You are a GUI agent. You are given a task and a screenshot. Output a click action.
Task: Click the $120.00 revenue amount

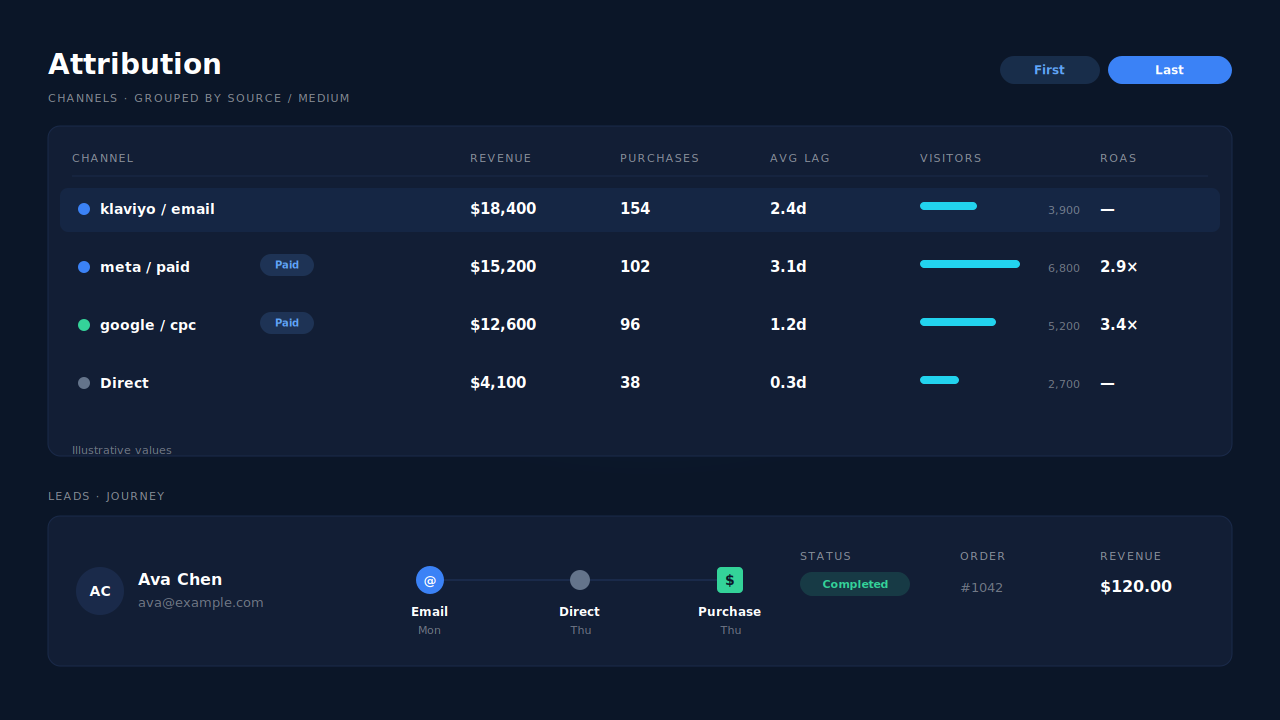pos(1136,587)
